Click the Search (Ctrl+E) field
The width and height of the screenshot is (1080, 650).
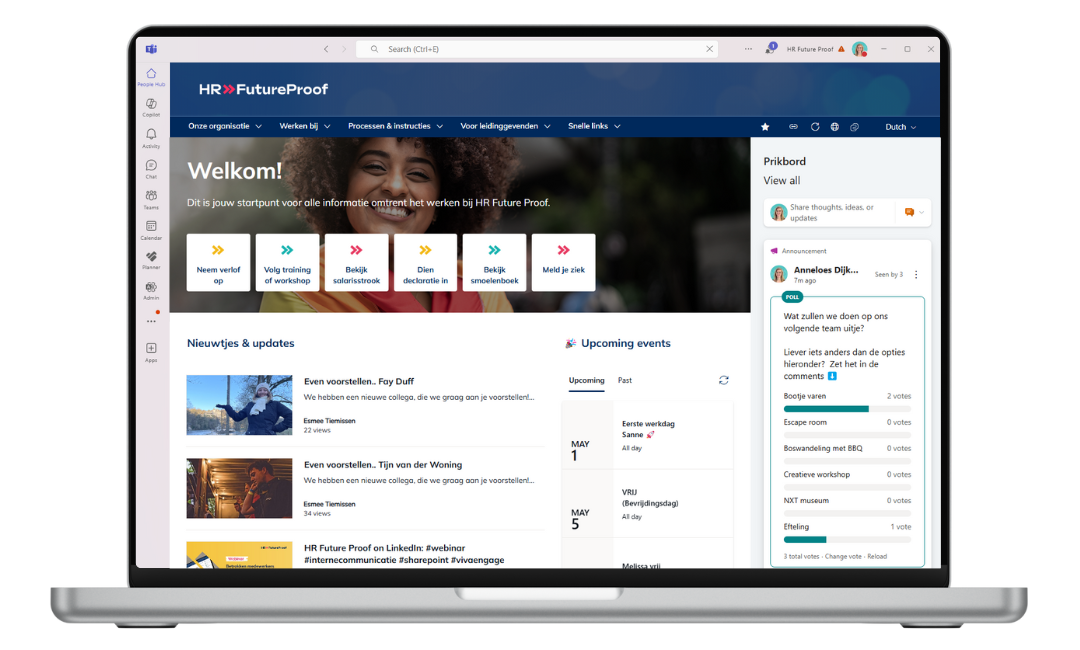540,49
